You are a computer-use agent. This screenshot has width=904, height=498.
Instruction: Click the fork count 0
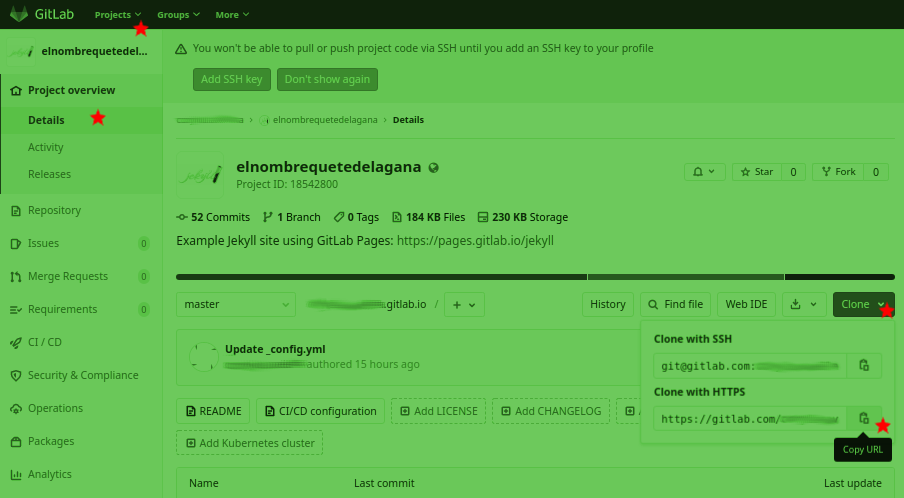pos(876,172)
